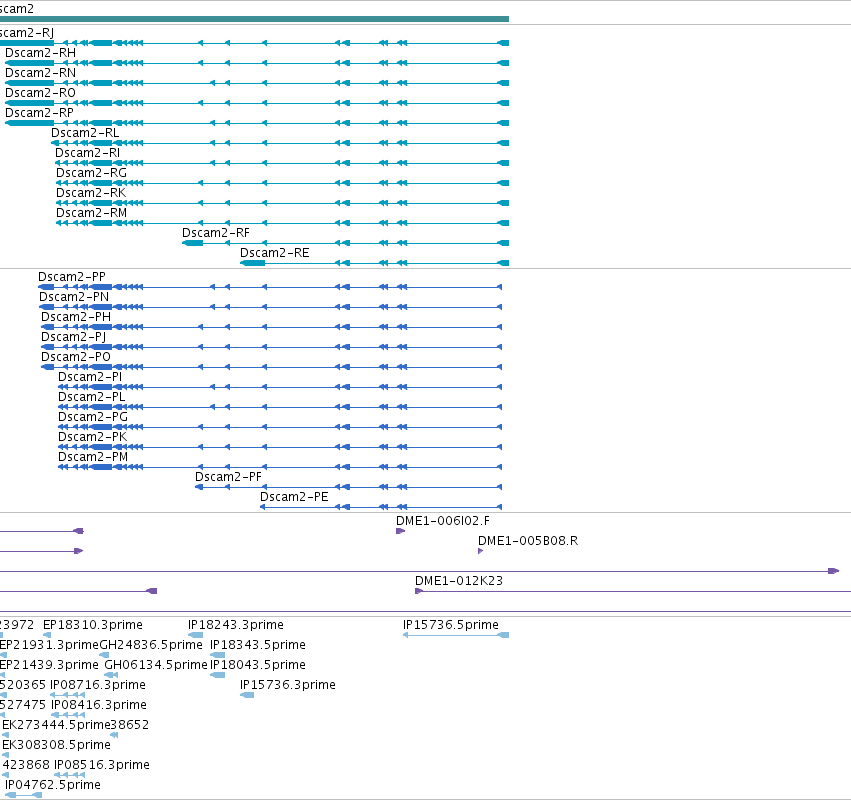The height and width of the screenshot is (800, 851).
Task: Select the GH24836.5prime EST label
Action: coord(151,645)
